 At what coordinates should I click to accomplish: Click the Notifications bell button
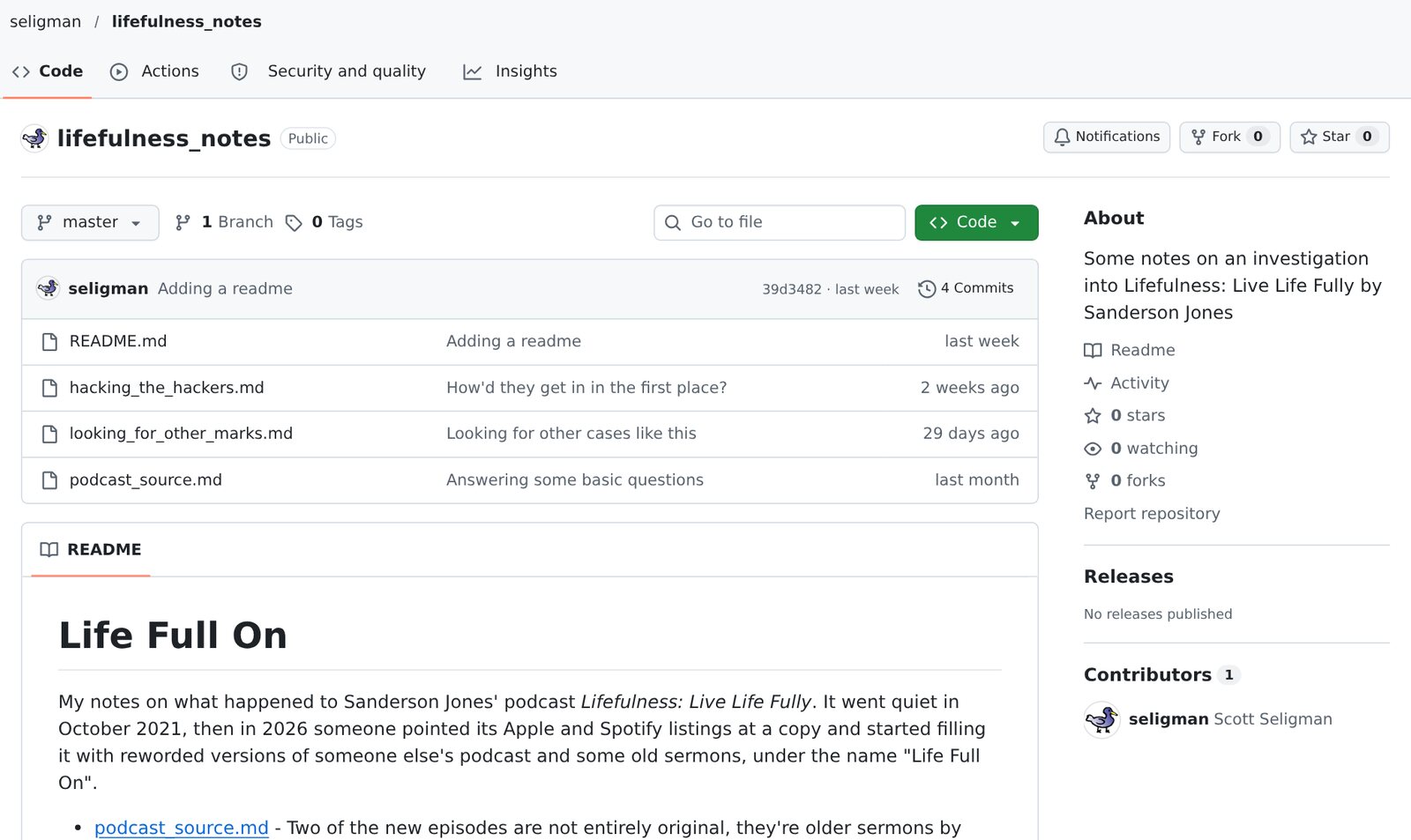(1107, 137)
